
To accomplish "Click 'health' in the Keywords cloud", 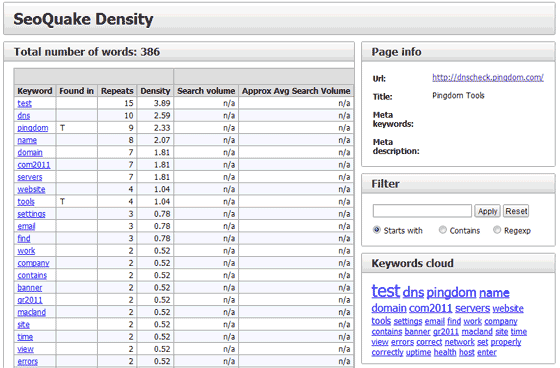I will click(x=445, y=352).
